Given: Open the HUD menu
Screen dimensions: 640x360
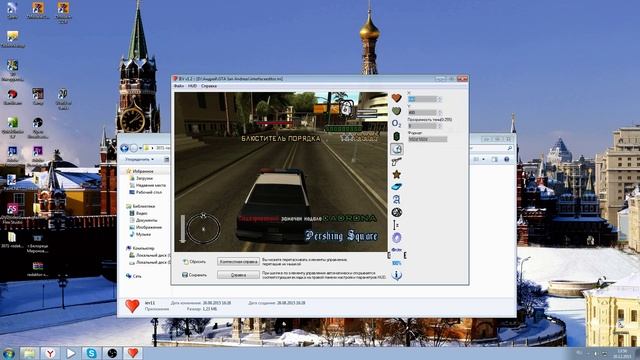Looking at the screenshot, I should pos(192,86).
